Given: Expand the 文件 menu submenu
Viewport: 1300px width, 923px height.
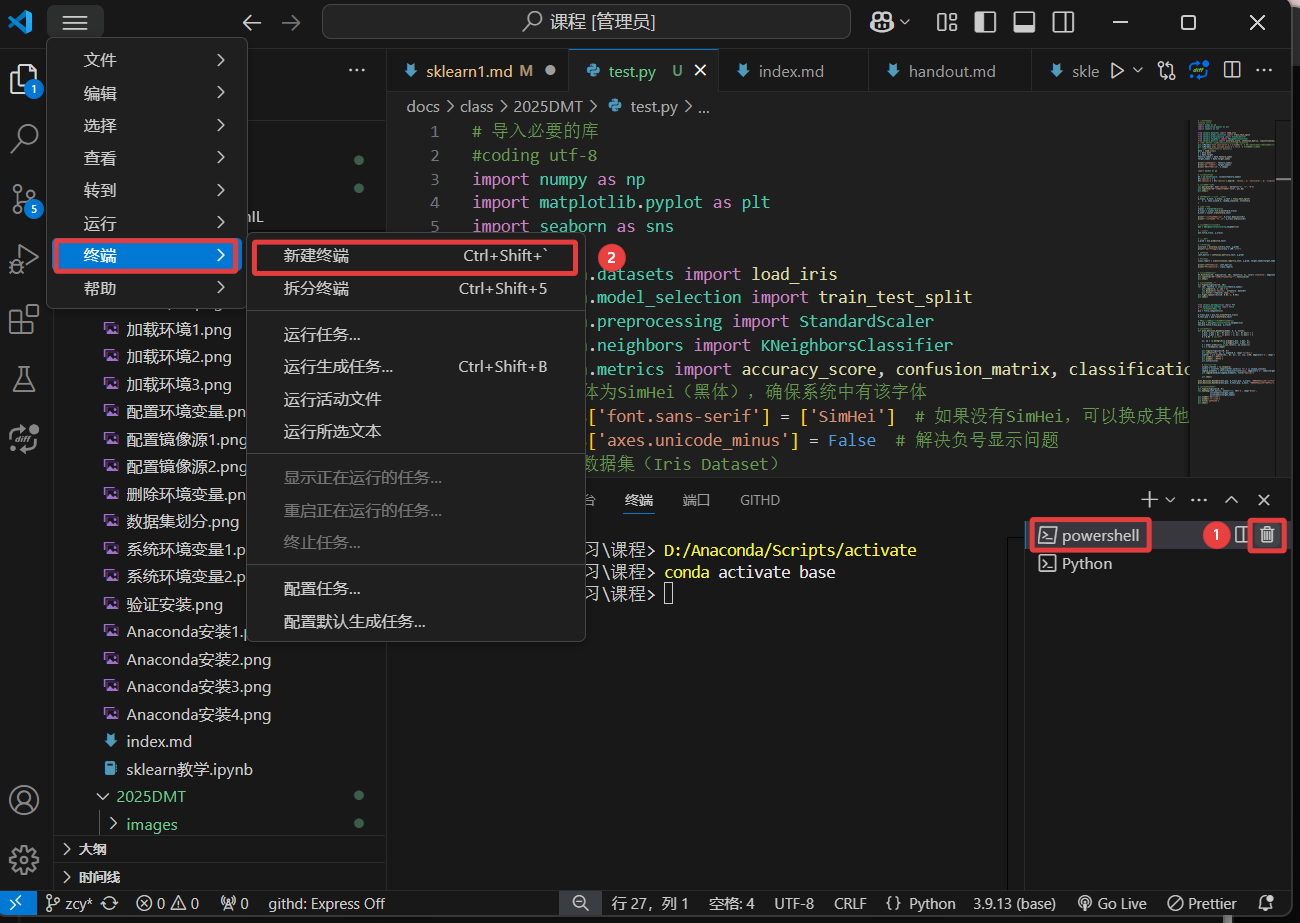Looking at the screenshot, I should pos(146,60).
